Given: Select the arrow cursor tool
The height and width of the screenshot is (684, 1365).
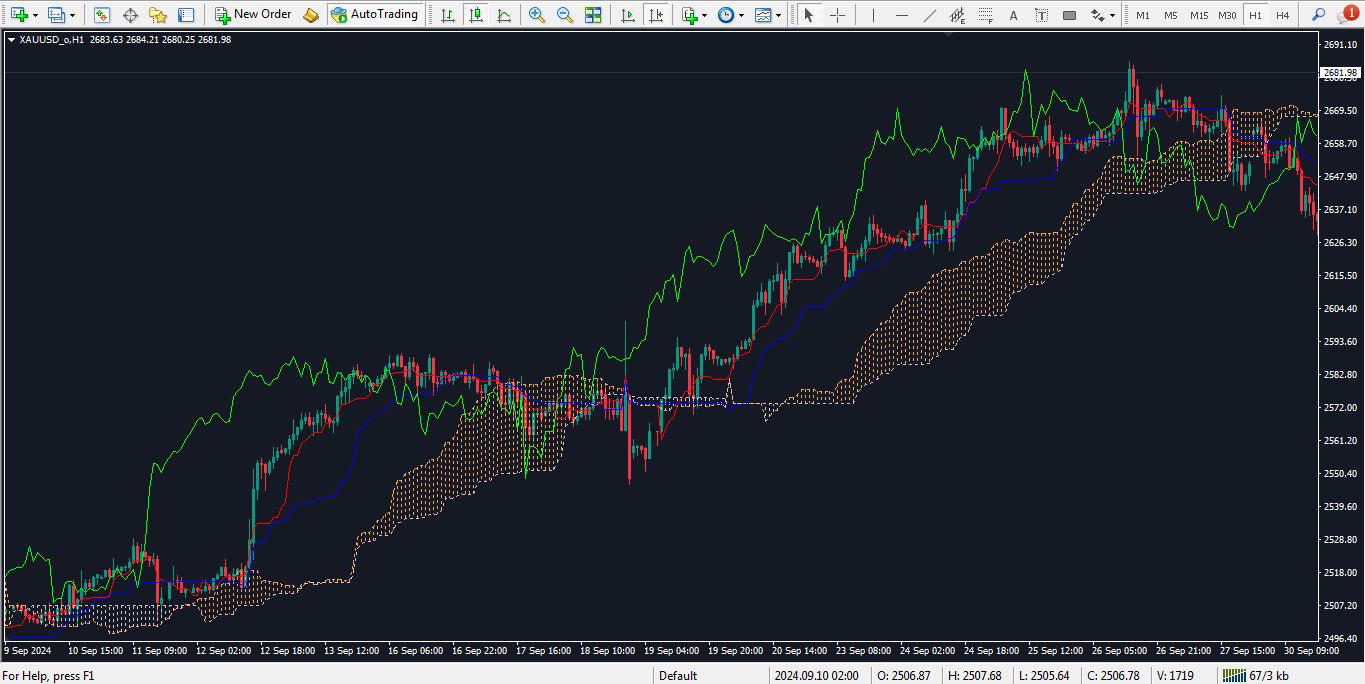Looking at the screenshot, I should coord(809,15).
